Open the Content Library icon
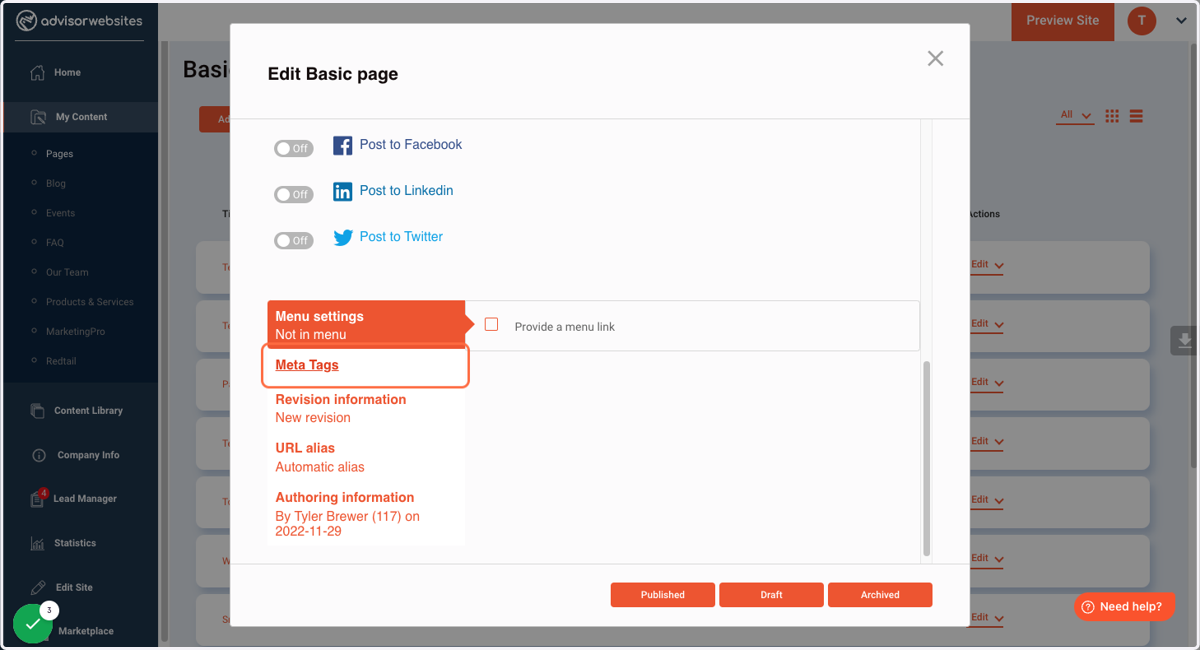 pos(38,411)
